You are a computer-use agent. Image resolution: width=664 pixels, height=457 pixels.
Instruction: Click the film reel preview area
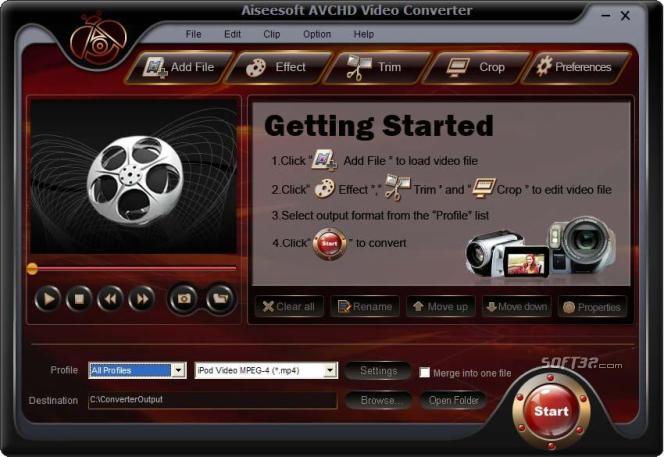click(134, 177)
